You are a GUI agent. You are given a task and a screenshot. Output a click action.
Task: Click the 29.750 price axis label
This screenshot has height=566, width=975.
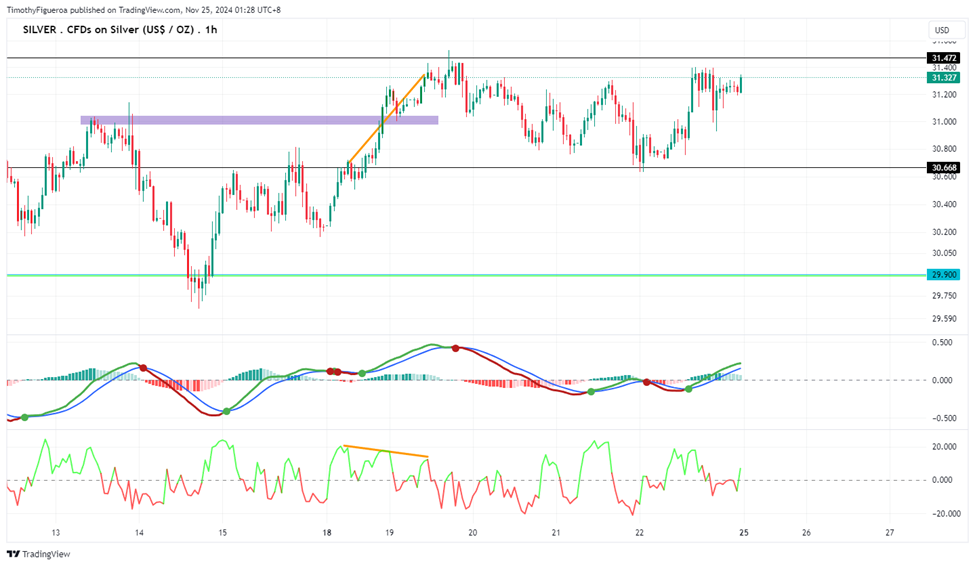pos(944,295)
